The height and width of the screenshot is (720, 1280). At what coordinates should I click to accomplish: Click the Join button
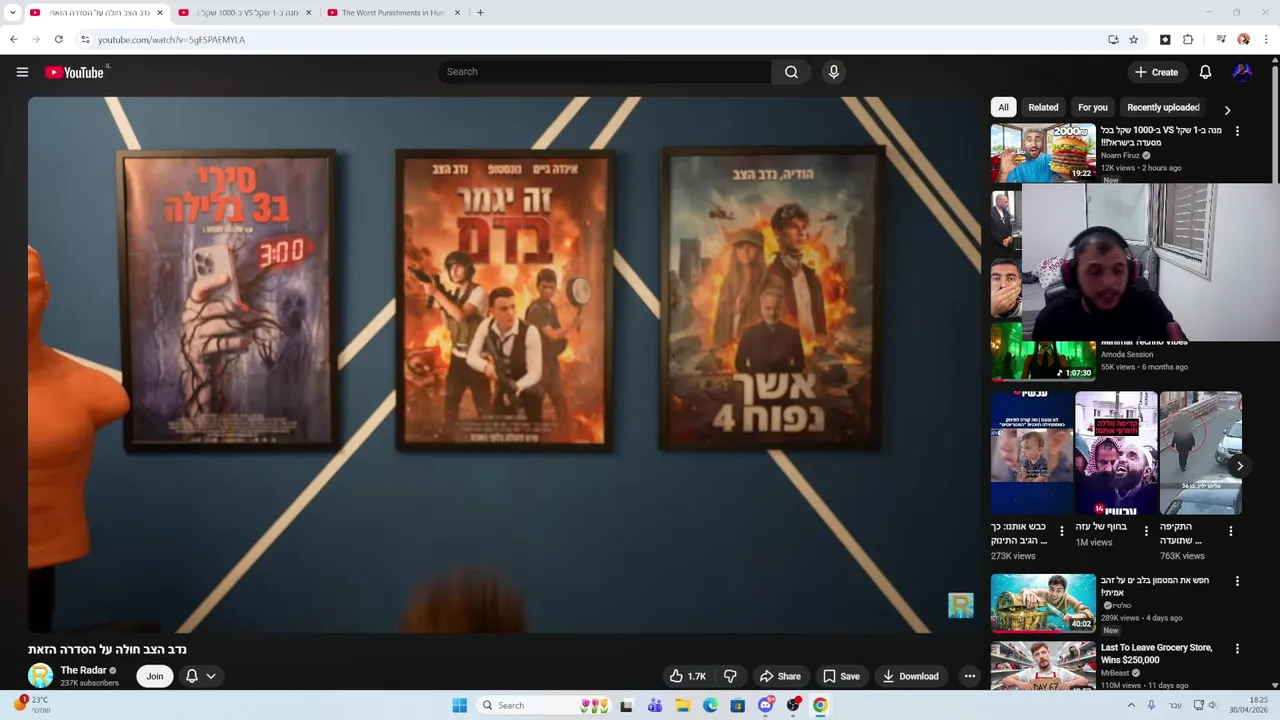point(155,676)
